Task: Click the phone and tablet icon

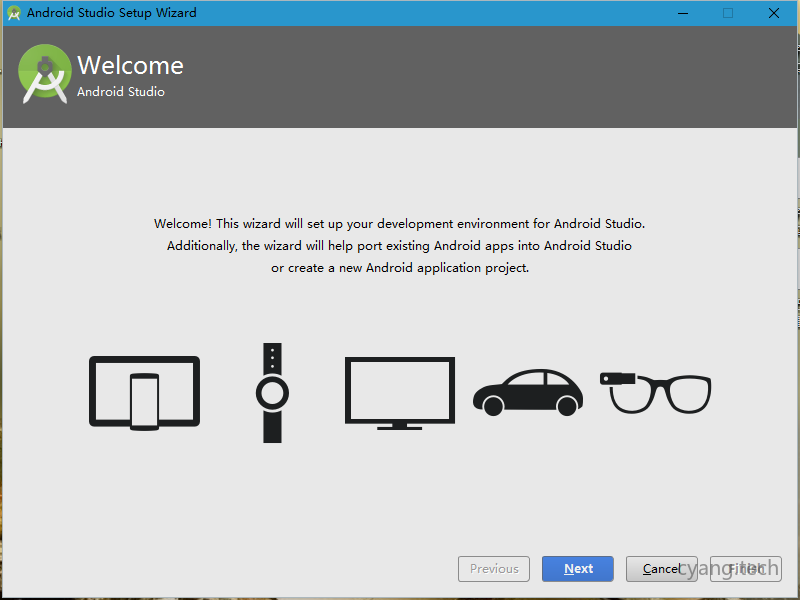Action: 144,393
